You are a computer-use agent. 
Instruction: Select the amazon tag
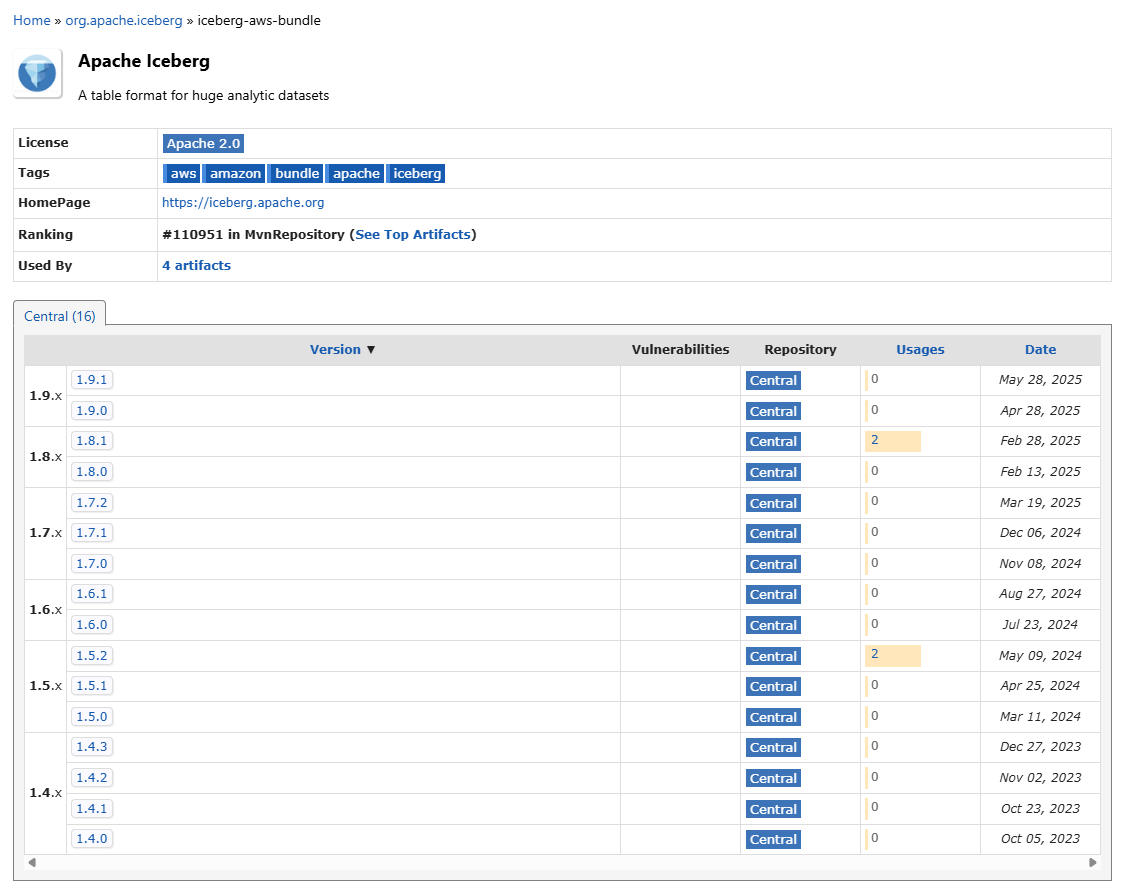click(x=235, y=174)
